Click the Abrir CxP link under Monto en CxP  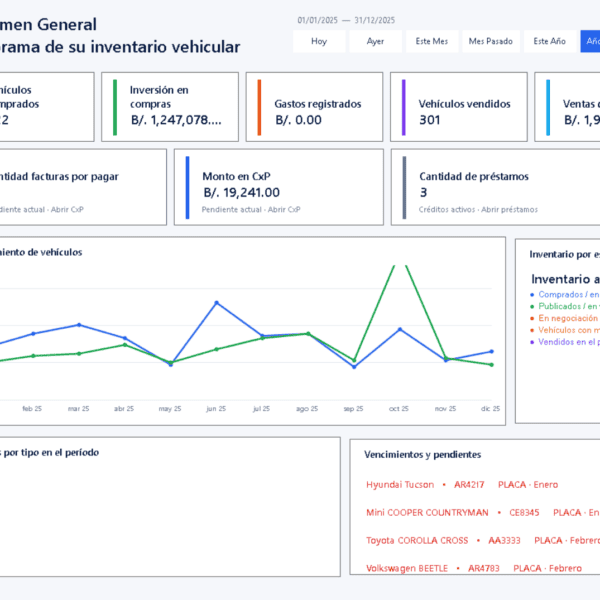pos(284,210)
